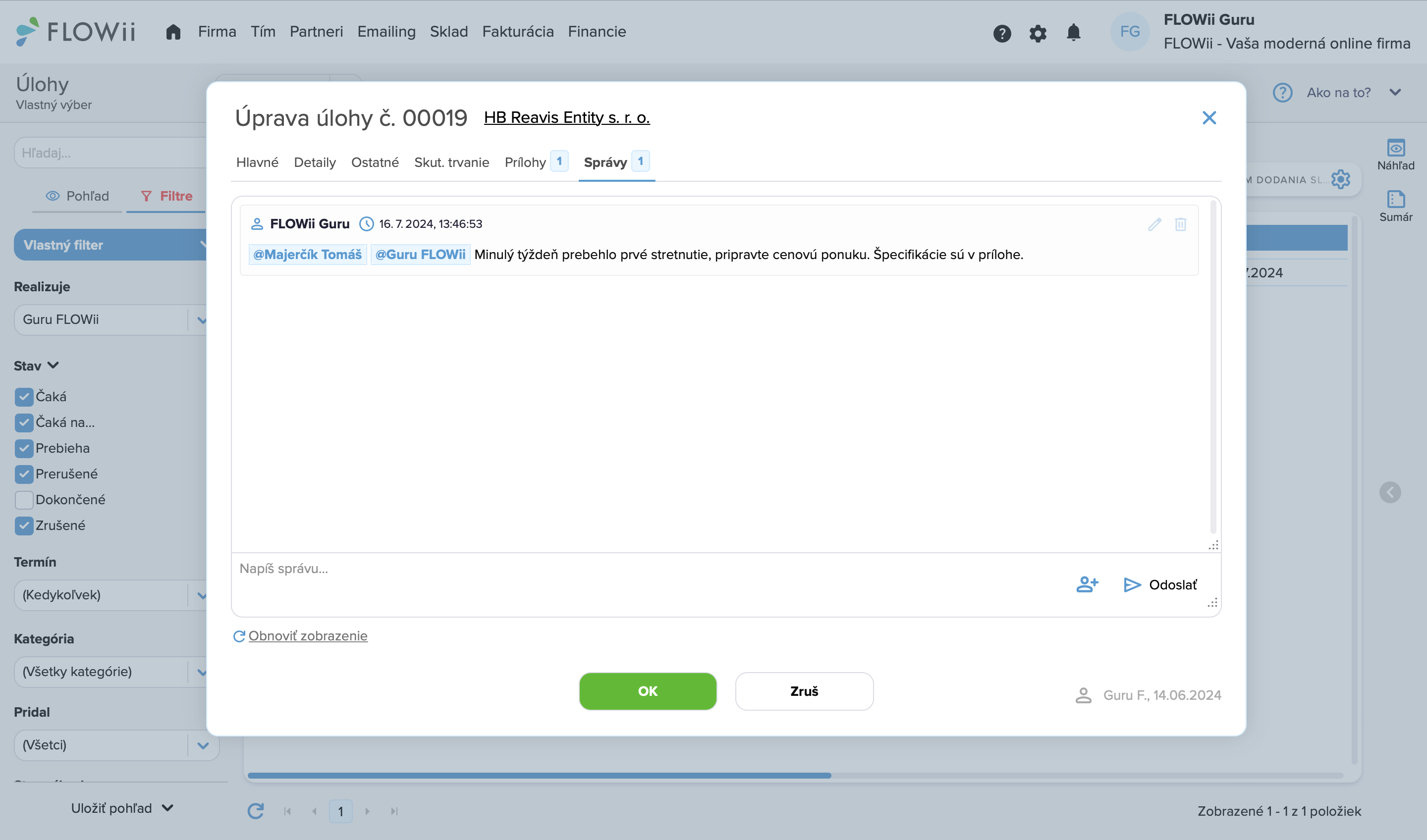The width and height of the screenshot is (1427, 840).
Task: Expand the Uložiť pohľad menu
Action: click(122, 808)
